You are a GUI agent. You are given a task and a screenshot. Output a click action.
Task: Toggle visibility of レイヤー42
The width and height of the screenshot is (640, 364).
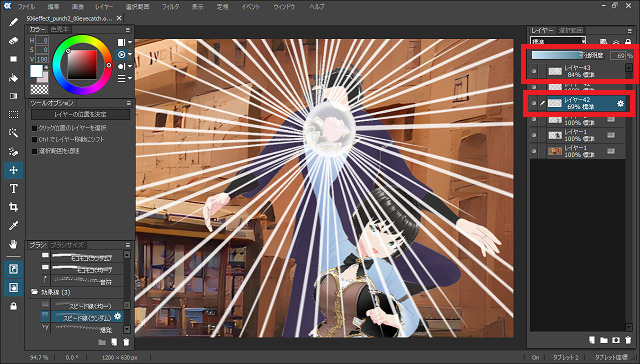[x=534, y=104]
